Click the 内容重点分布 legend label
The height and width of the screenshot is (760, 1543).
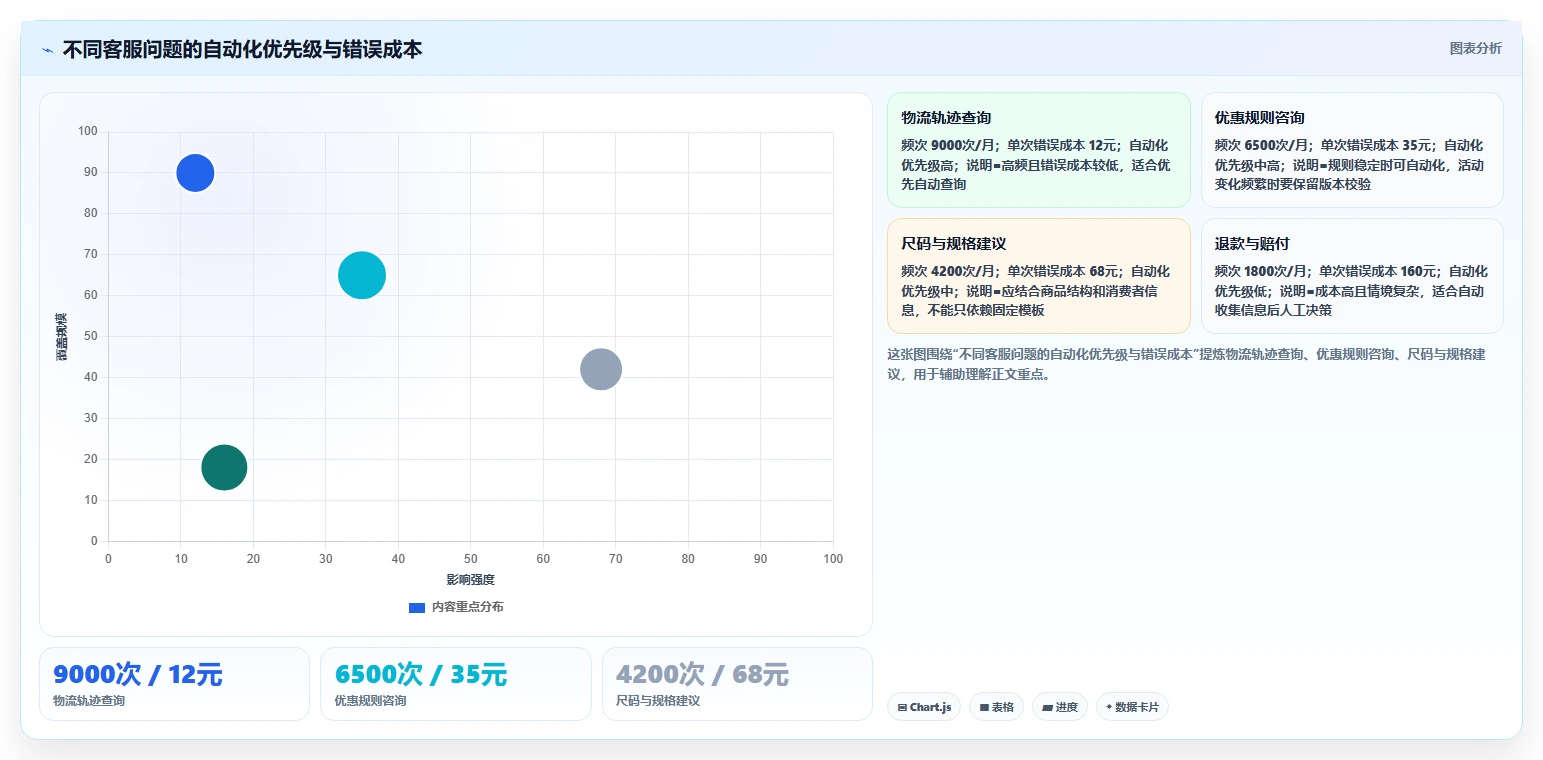(x=468, y=607)
